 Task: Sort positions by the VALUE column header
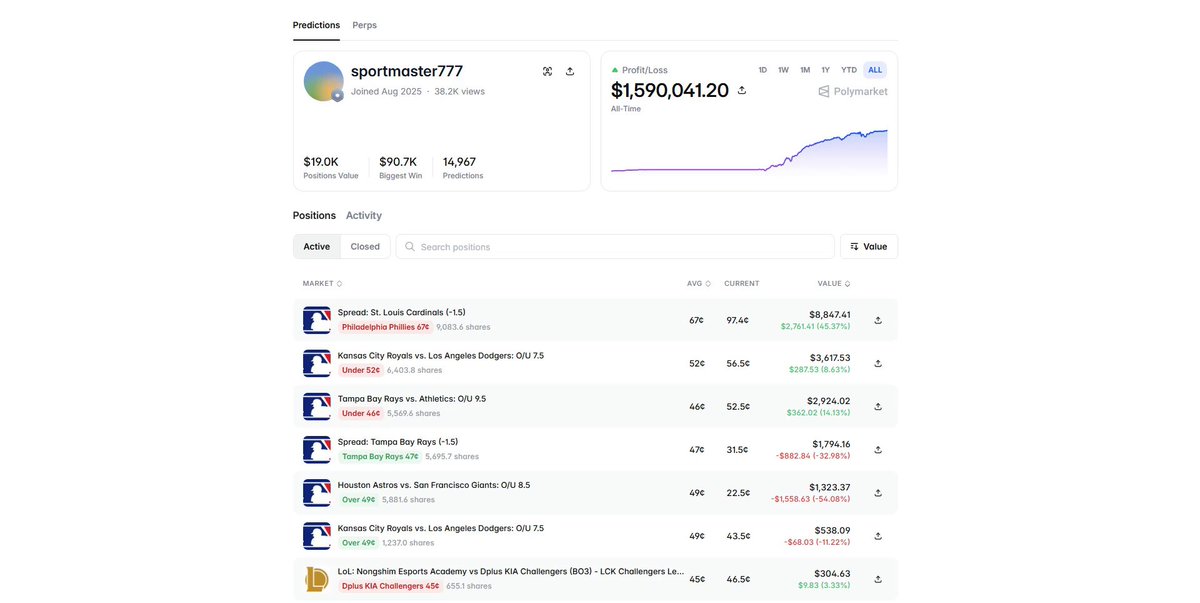point(834,283)
